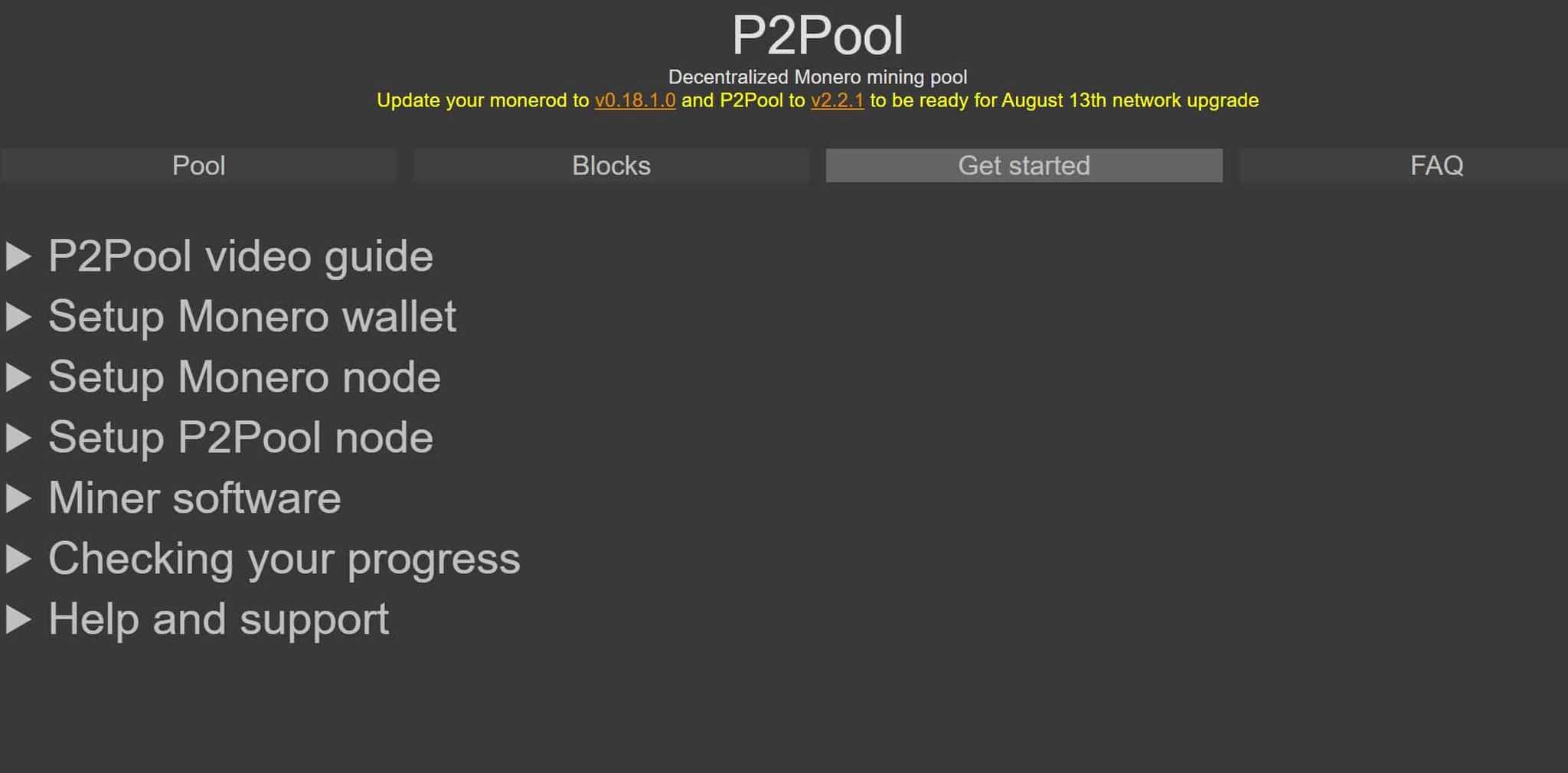Click the triangle next to Checking your progress
The height and width of the screenshot is (773, 1568).
click(x=18, y=559)
